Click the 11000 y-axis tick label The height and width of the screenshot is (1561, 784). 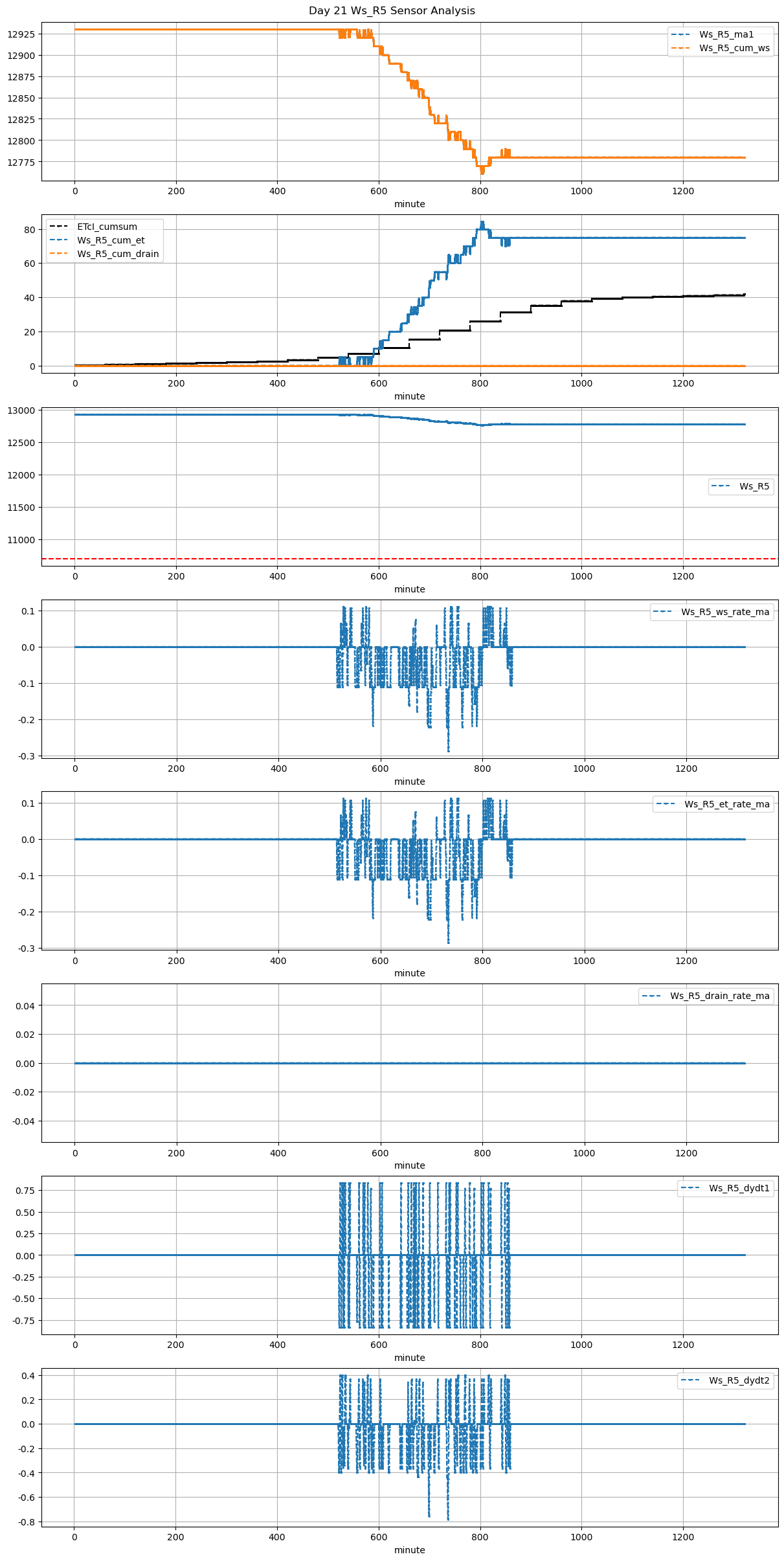click(21, 540)
